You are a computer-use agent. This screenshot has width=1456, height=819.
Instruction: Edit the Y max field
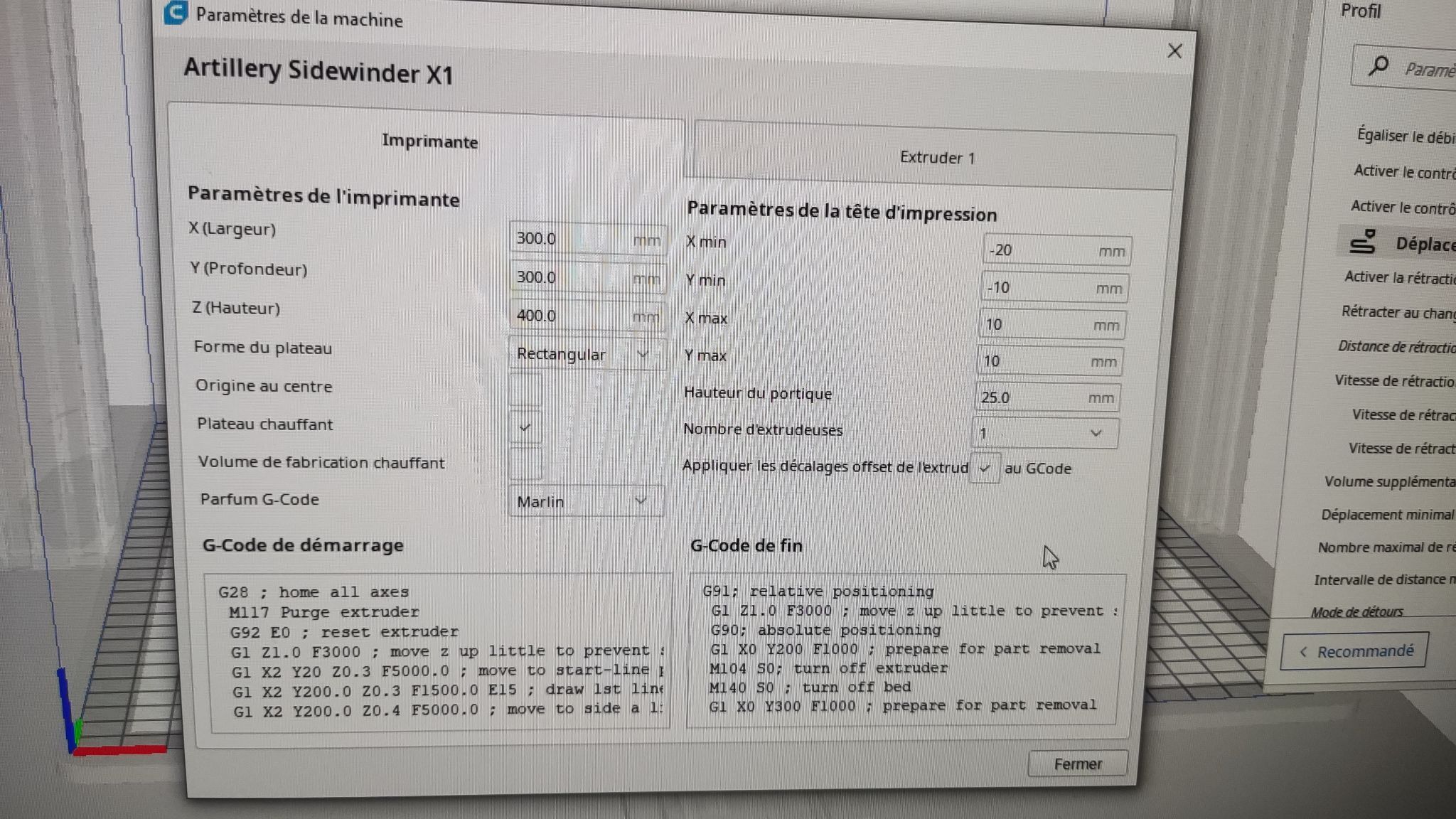(1051, 361)
